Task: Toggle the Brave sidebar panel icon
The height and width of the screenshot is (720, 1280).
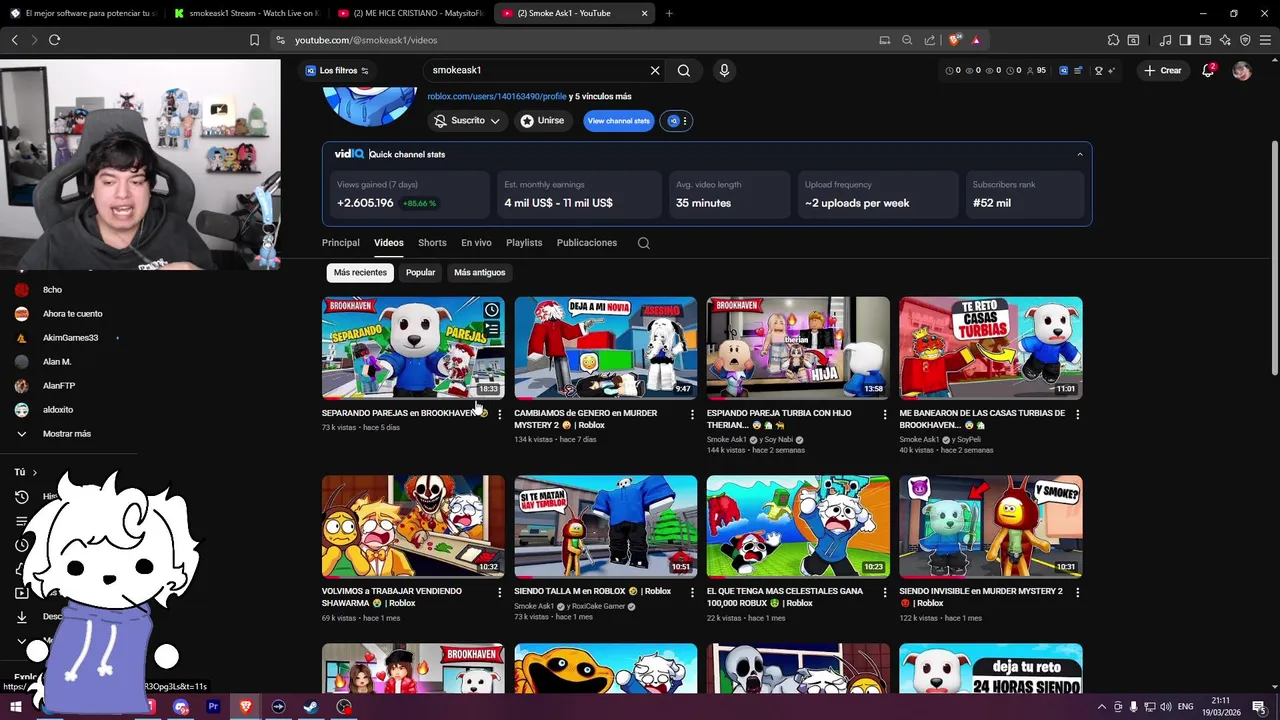Action: pos(1185,40)
